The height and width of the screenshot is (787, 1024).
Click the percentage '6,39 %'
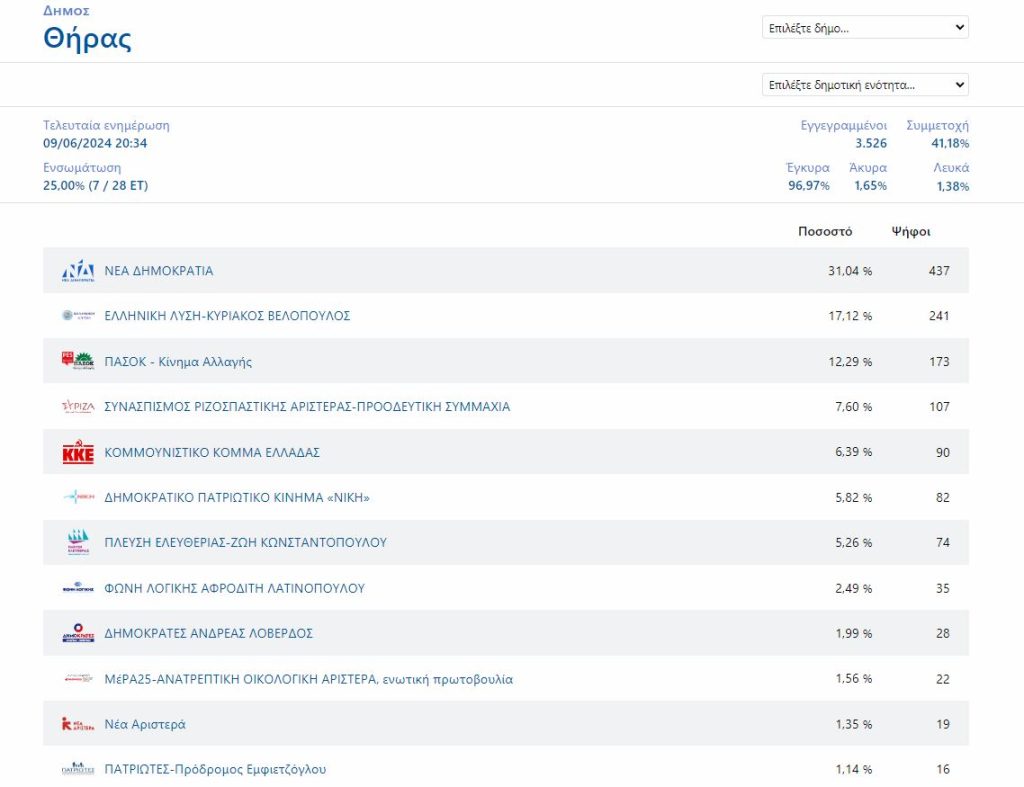point(854,452)
